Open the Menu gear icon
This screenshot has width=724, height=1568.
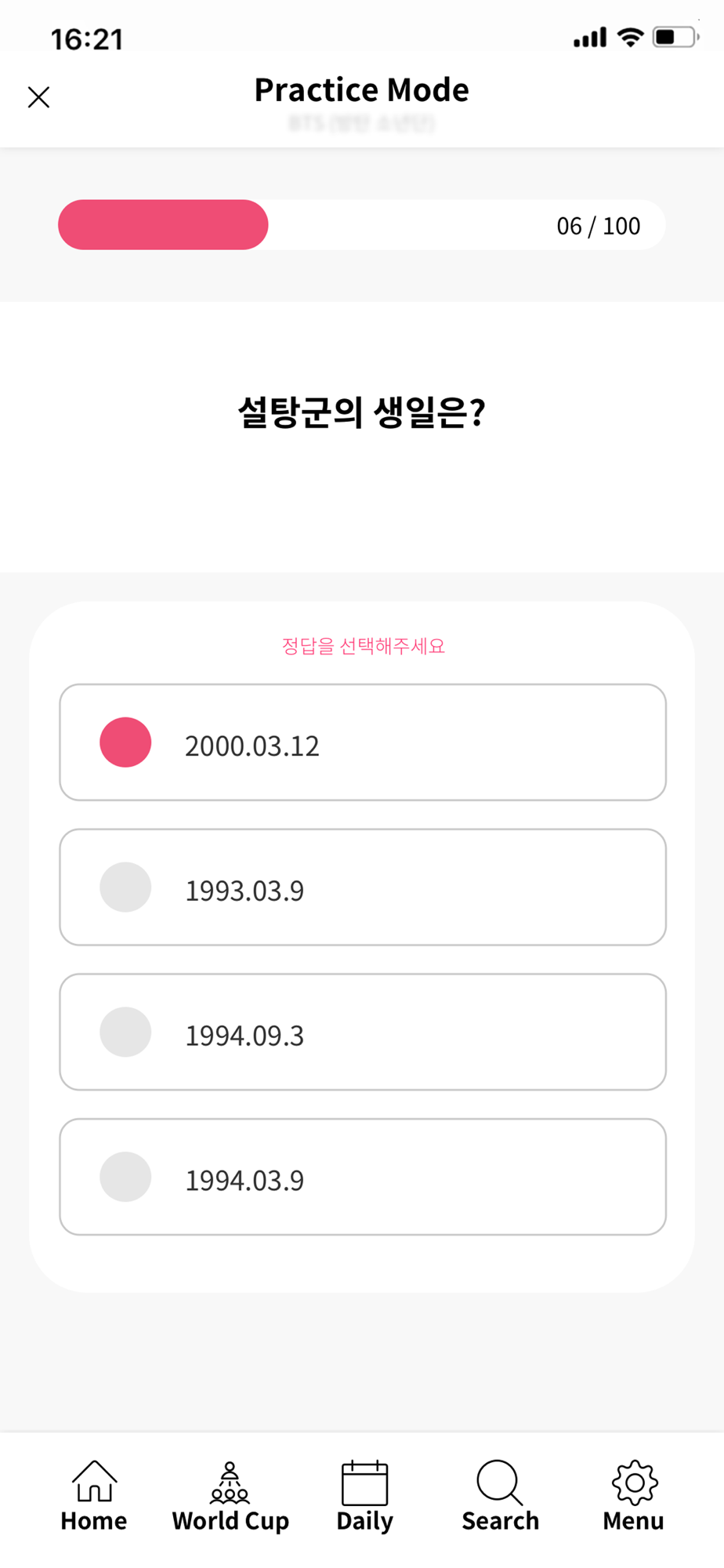[634, 1482]
